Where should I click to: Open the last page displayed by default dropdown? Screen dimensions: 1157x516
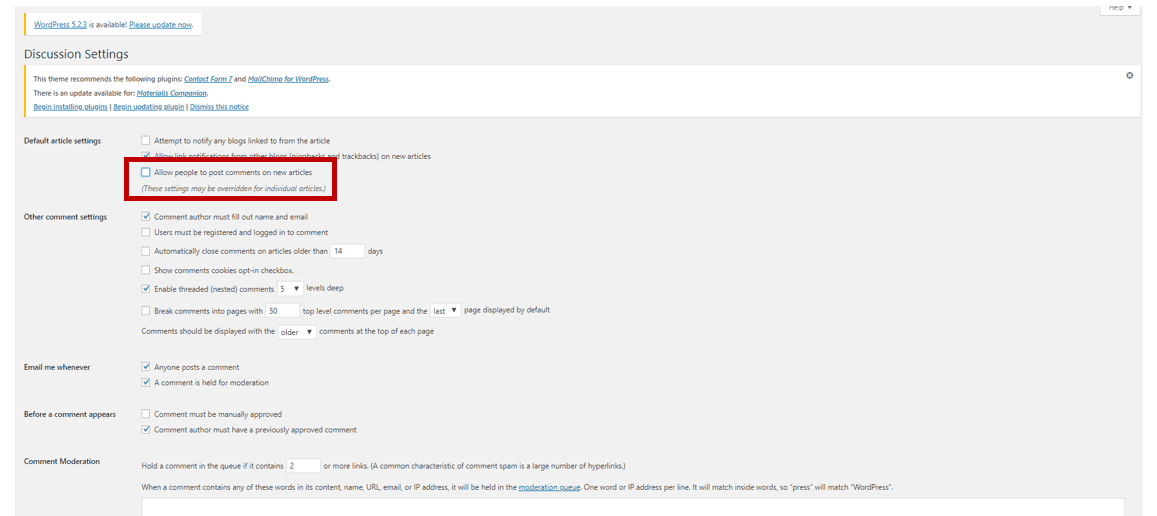tap(446, 311)
